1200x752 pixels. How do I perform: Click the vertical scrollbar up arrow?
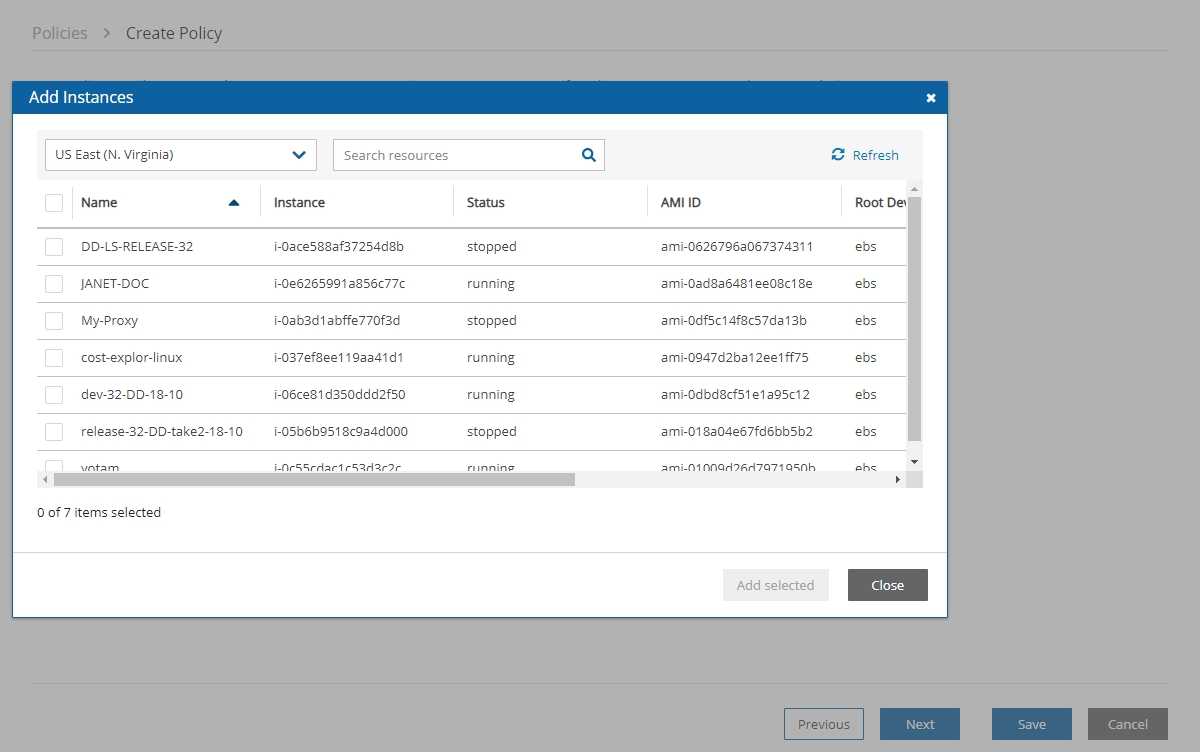pyautogui.click(x=914, y=189)
